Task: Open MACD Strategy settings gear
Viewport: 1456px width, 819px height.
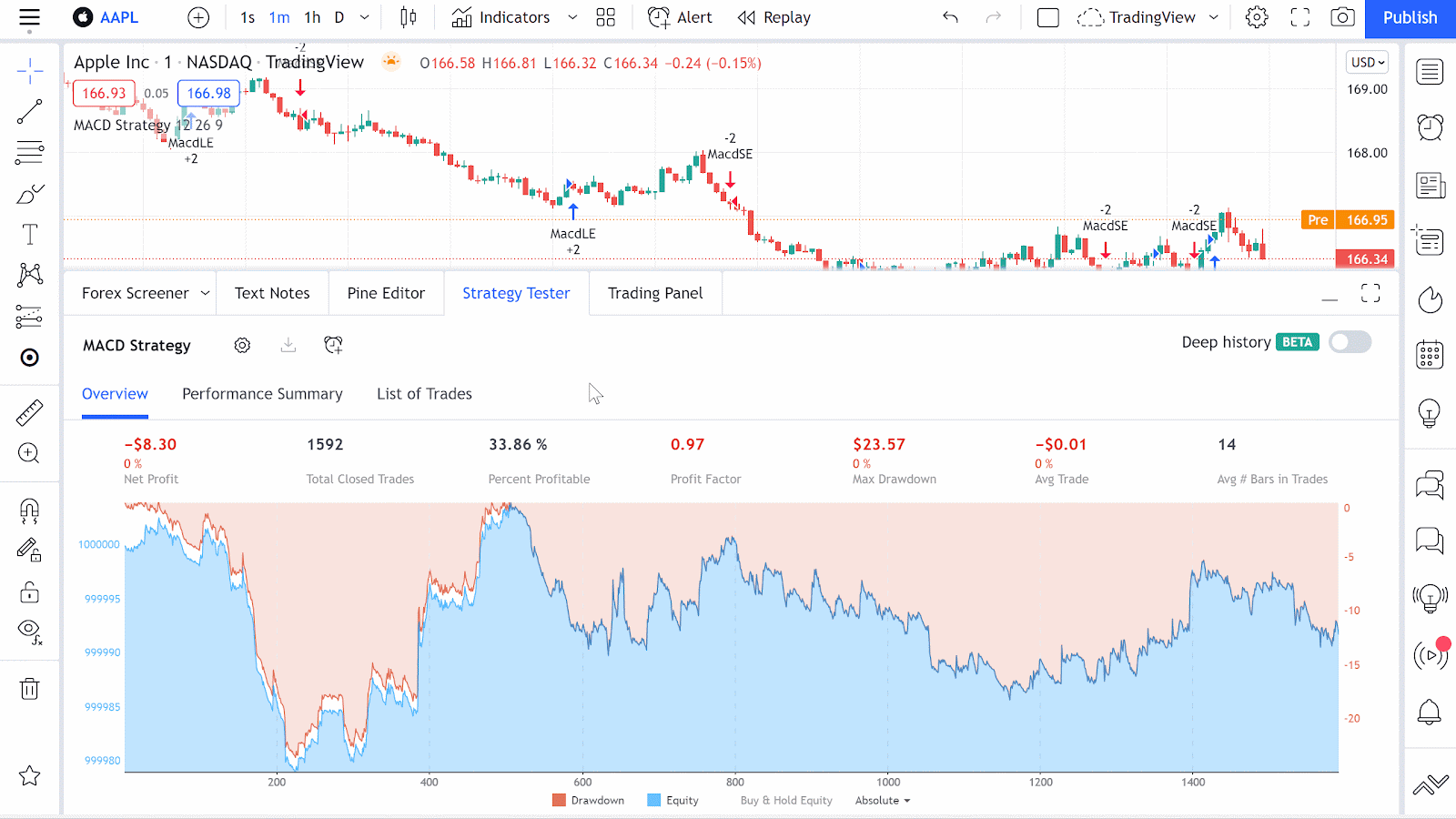Action: [242, 346]
